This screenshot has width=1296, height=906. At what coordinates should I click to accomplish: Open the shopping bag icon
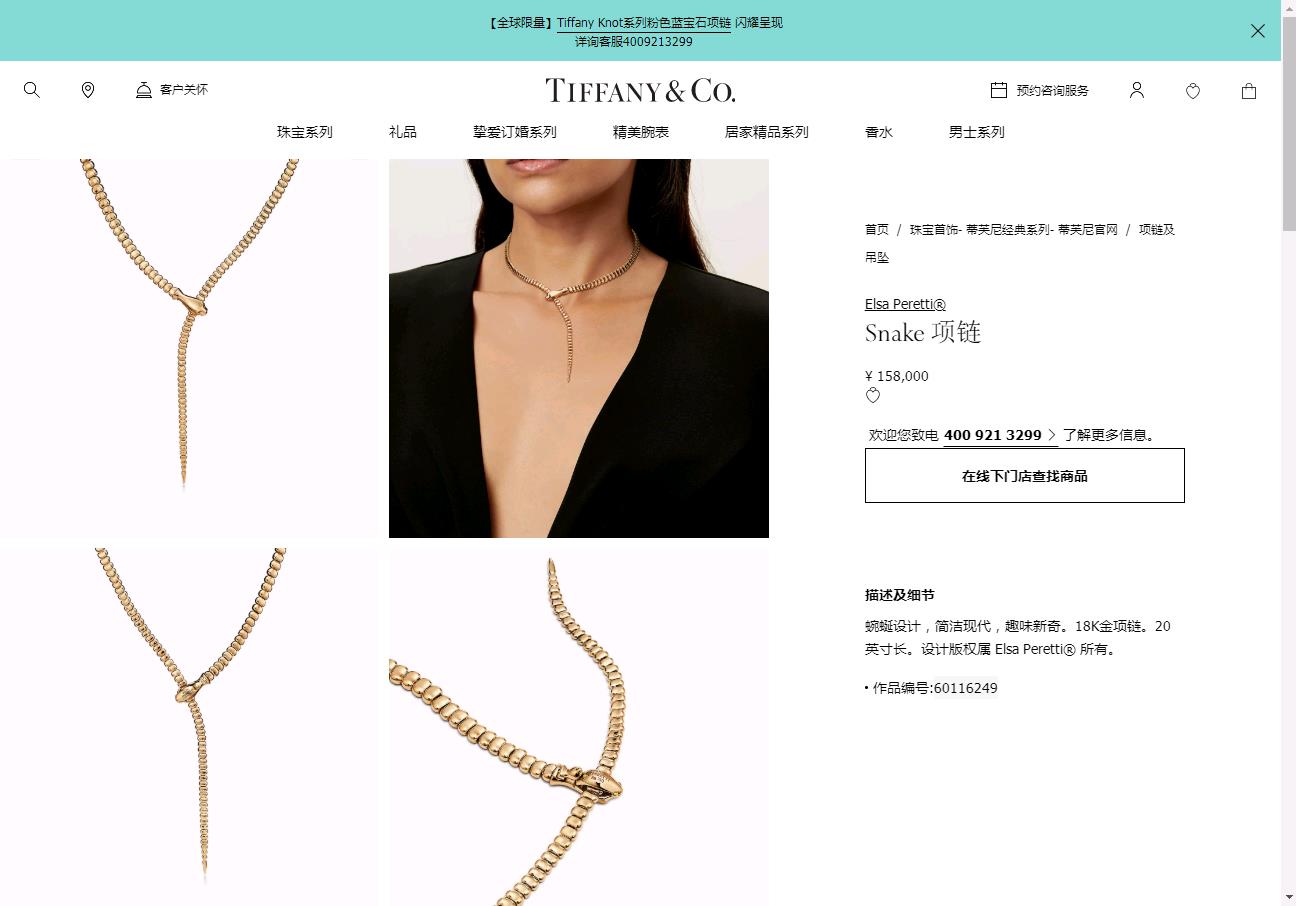tap(1249, 91)
